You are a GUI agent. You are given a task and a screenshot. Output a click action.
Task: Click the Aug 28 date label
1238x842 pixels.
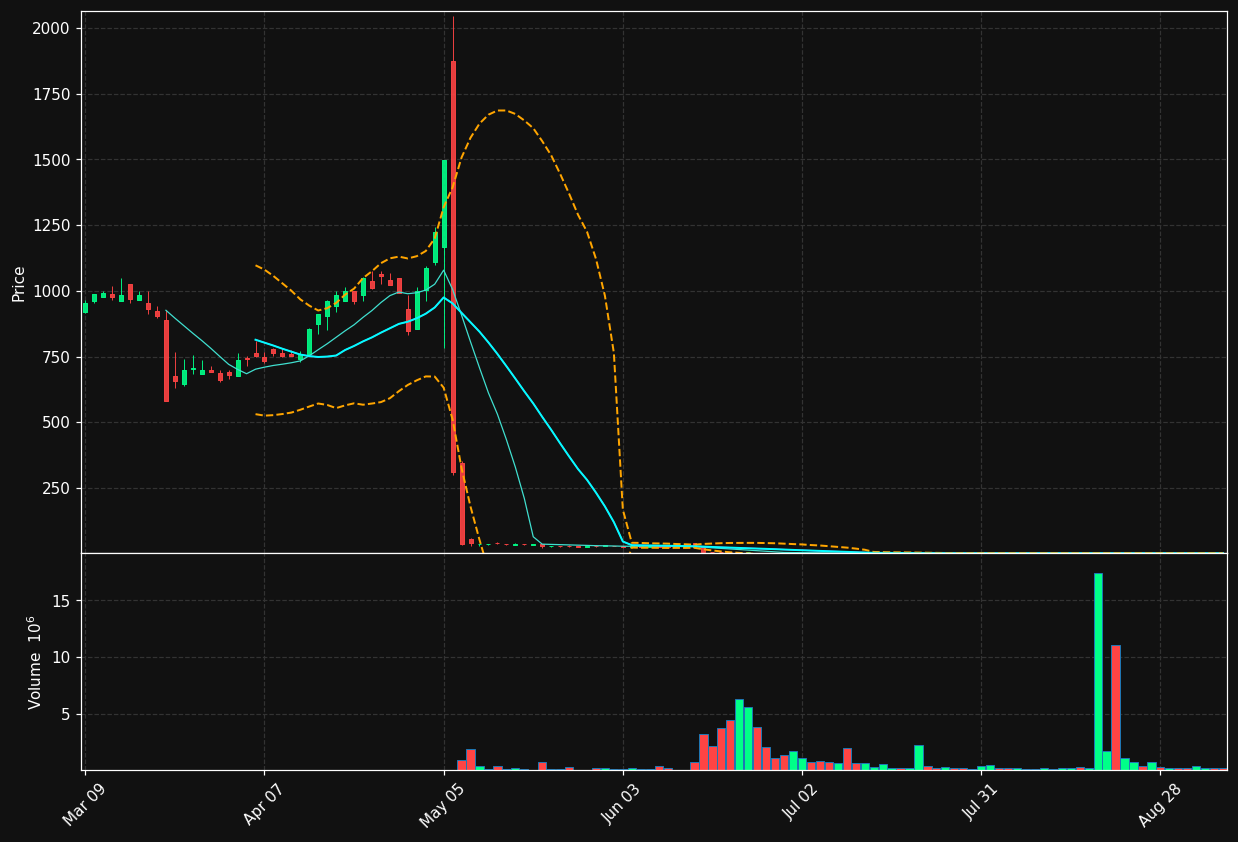coord(1160,804)
